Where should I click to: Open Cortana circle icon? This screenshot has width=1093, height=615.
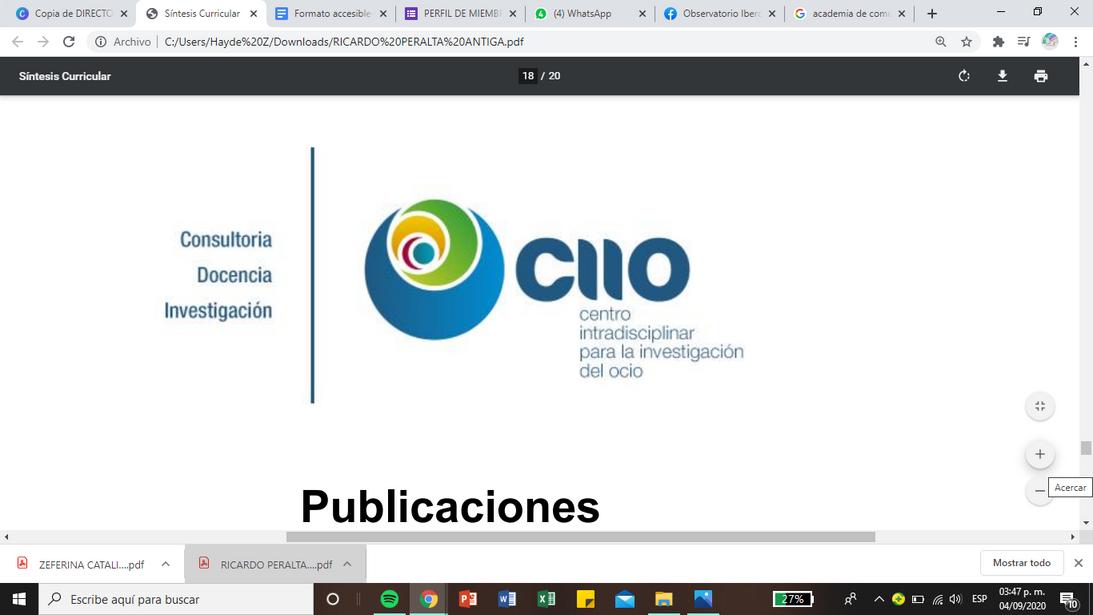click(333, 599)
